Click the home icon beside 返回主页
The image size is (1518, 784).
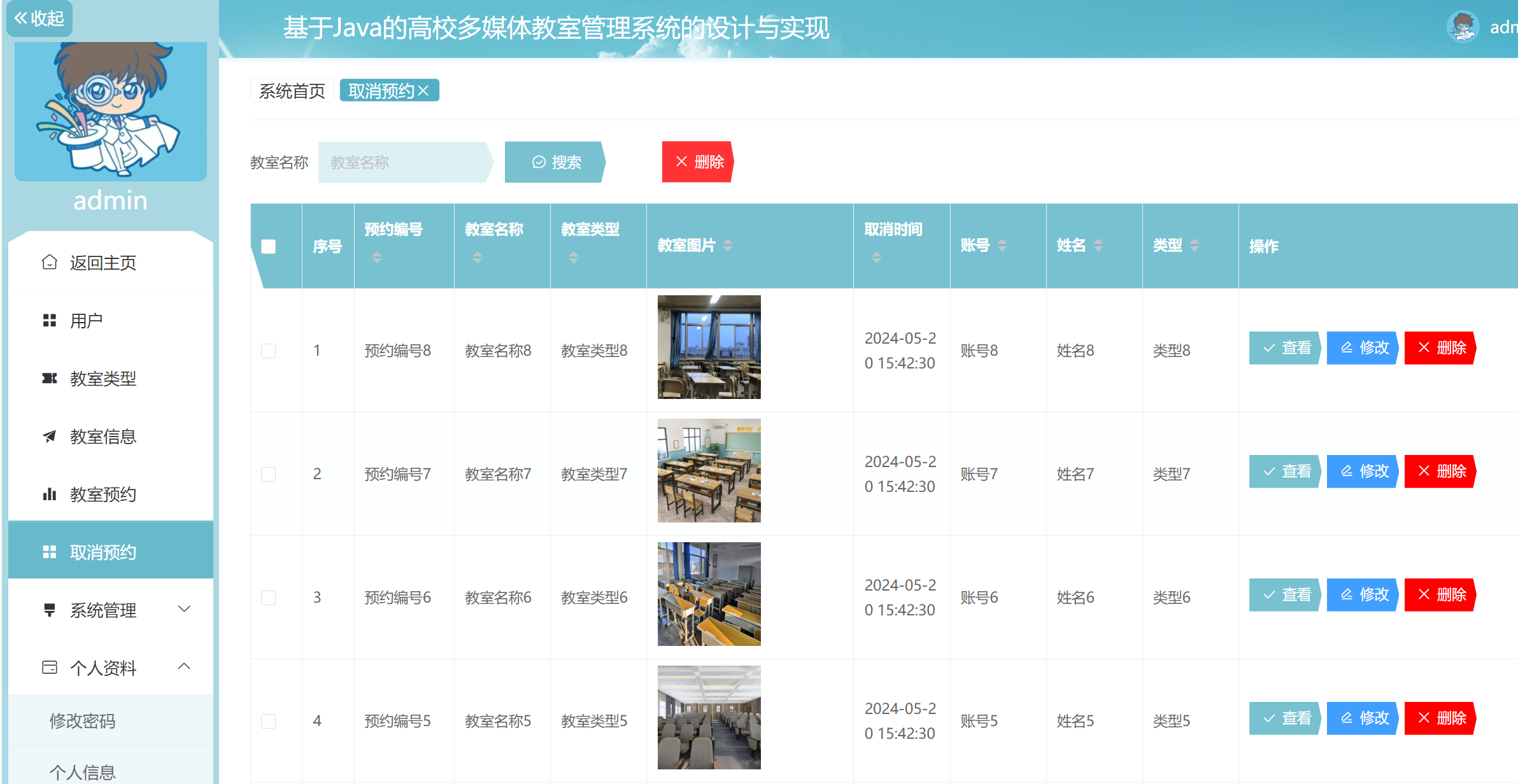pos(49,262)
